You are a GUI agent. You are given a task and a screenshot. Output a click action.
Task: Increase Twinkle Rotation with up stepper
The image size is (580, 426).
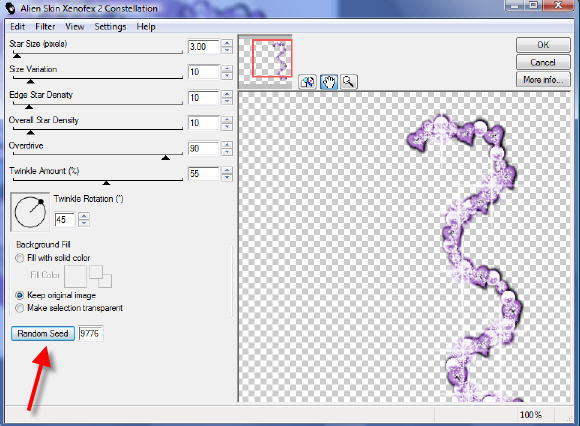pos(84,216)
